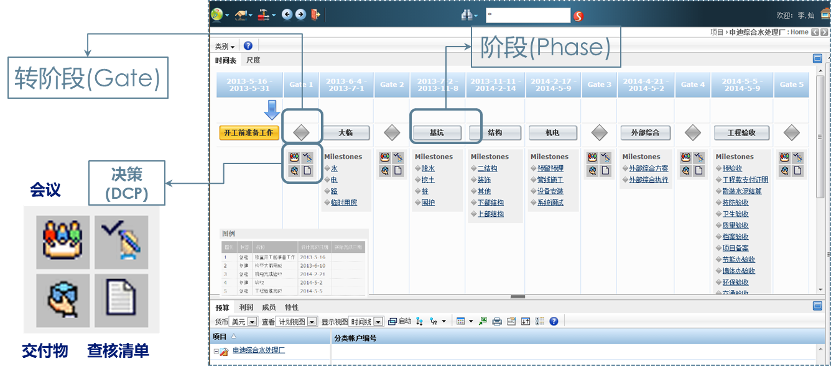Click the 机电 phase button
Screen dimensions: 832x370
click(x=552, y=133)
